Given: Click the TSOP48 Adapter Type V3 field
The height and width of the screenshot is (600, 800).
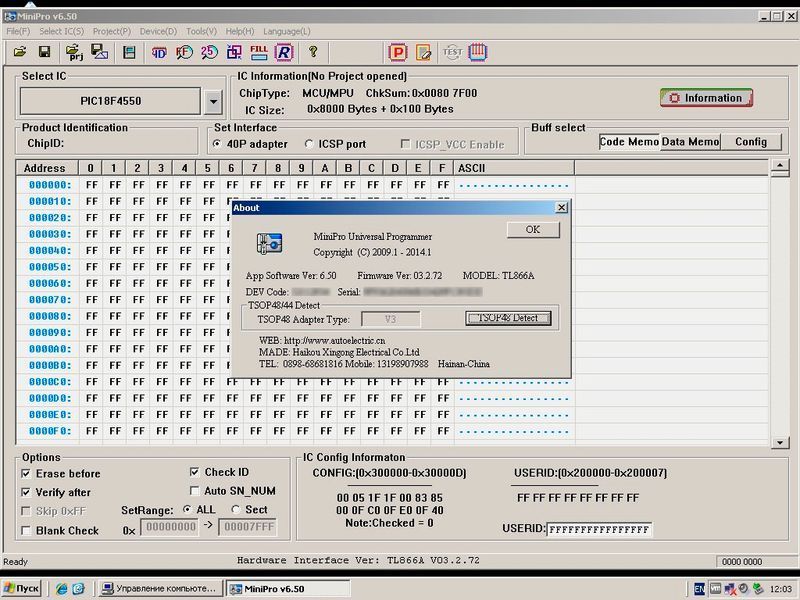Looking at the screenshot, I should (x=390, y=319).
